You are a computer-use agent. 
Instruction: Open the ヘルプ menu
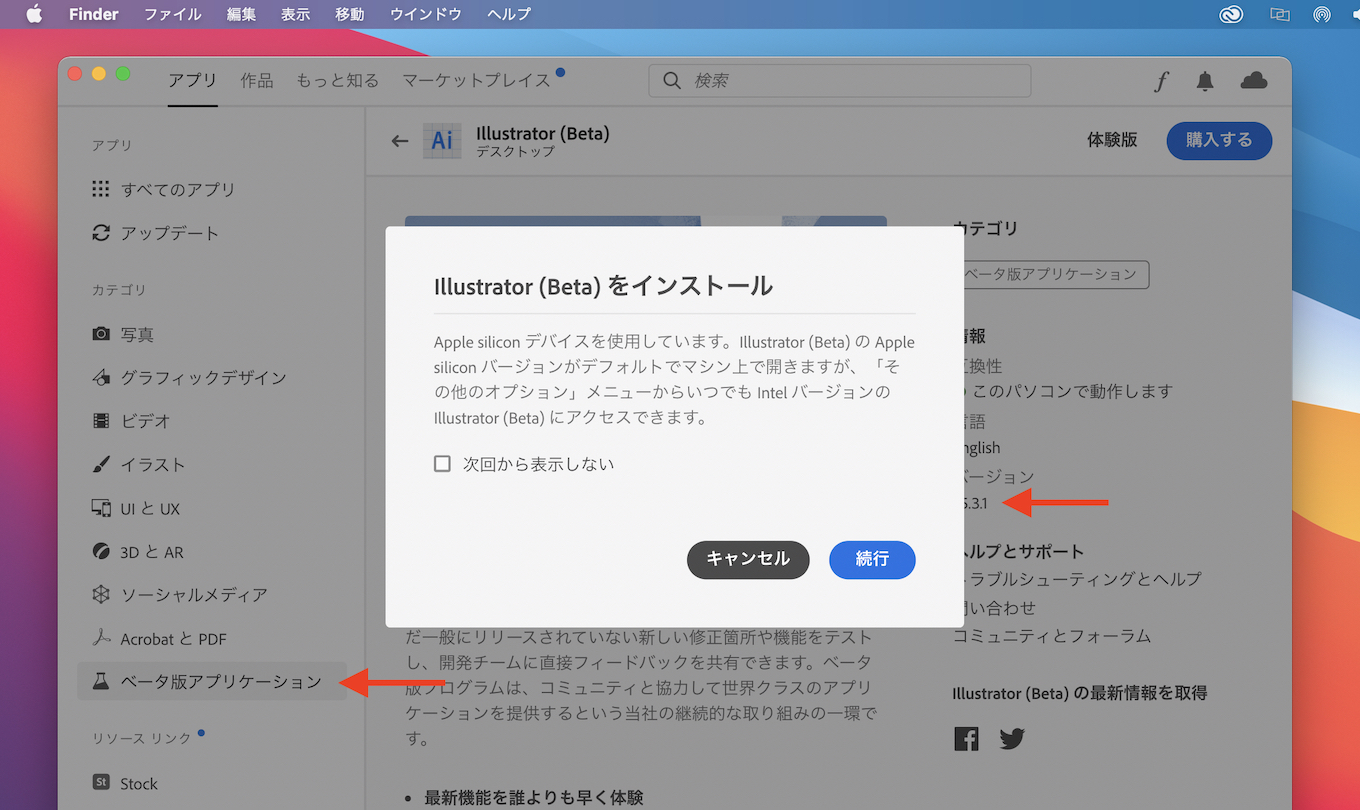point(509,14)
